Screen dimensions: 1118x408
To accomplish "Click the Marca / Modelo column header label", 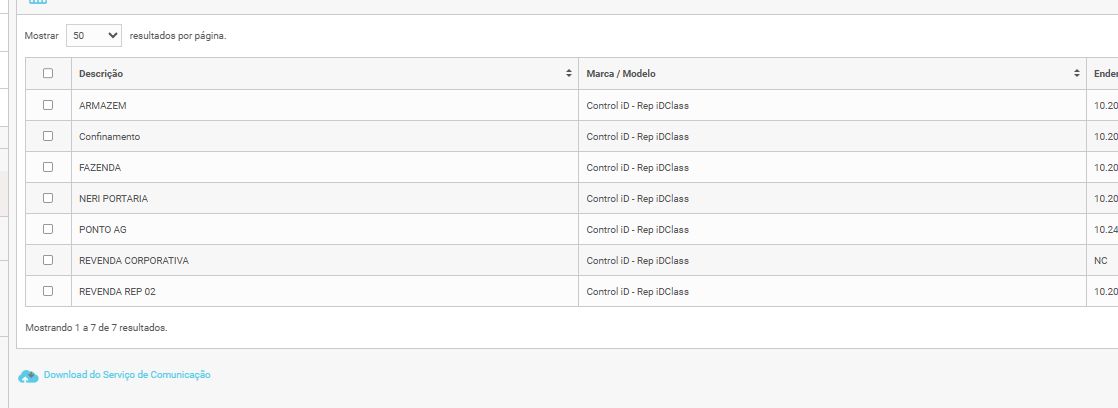I will tap(621, 74).
